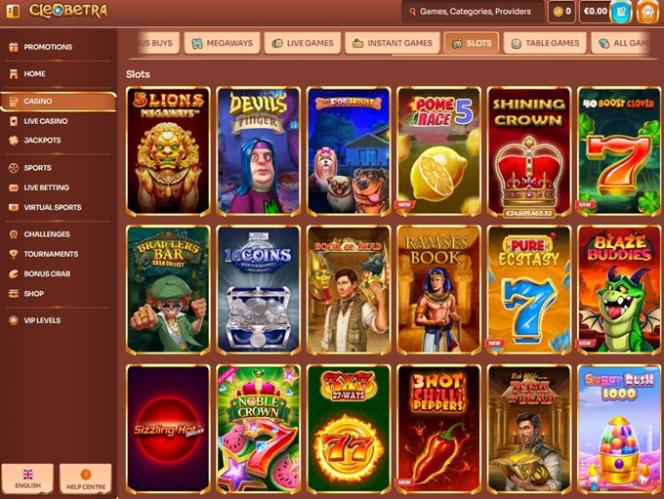Screen dimensions: 664x499
Task: Open the English language selector
Action: (x=28, y=479)
